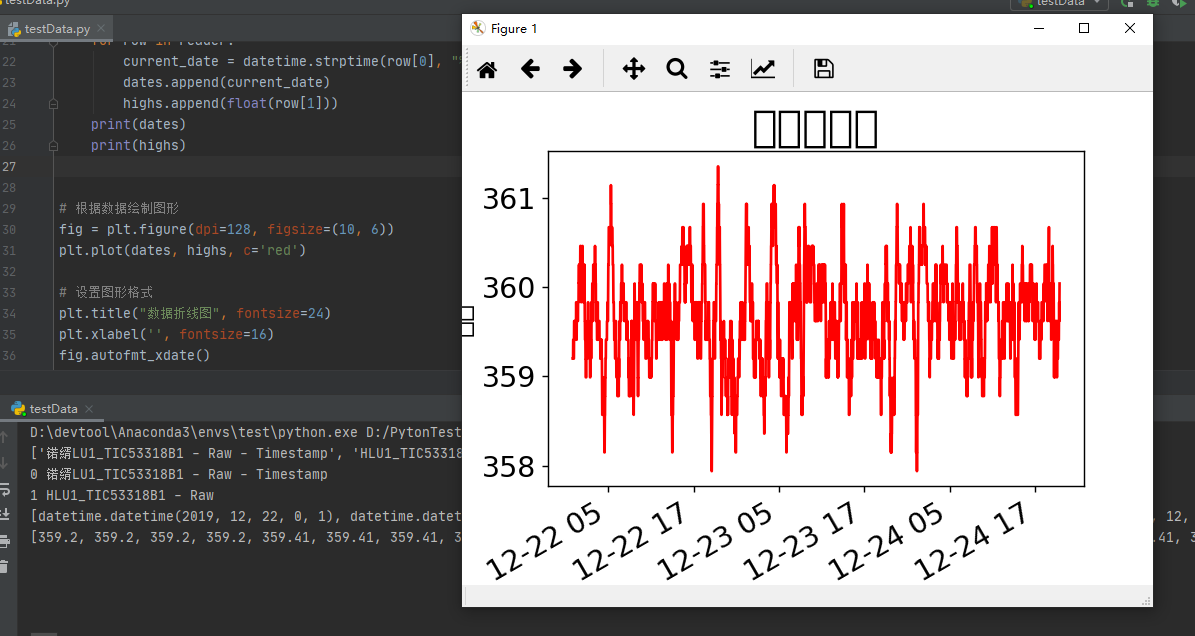Click console line starting 'D:\devtool\Anaconda3'

coord(245,433)
